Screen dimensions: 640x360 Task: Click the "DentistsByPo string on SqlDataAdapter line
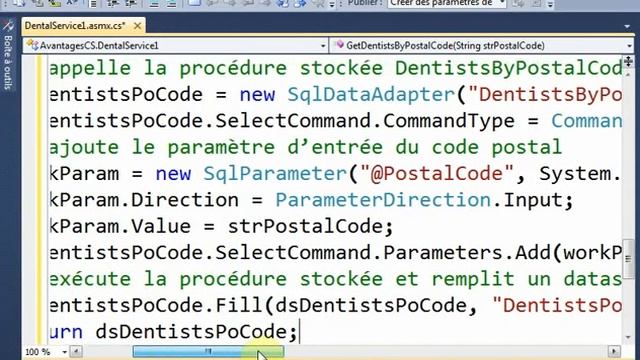545,95
